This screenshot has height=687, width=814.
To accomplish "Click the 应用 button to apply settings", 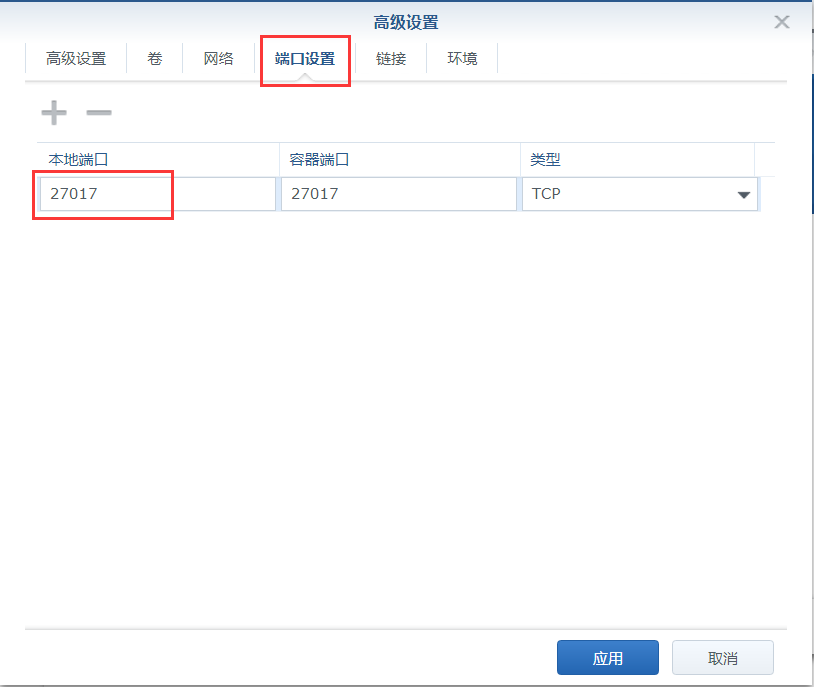I will (607, 657).
